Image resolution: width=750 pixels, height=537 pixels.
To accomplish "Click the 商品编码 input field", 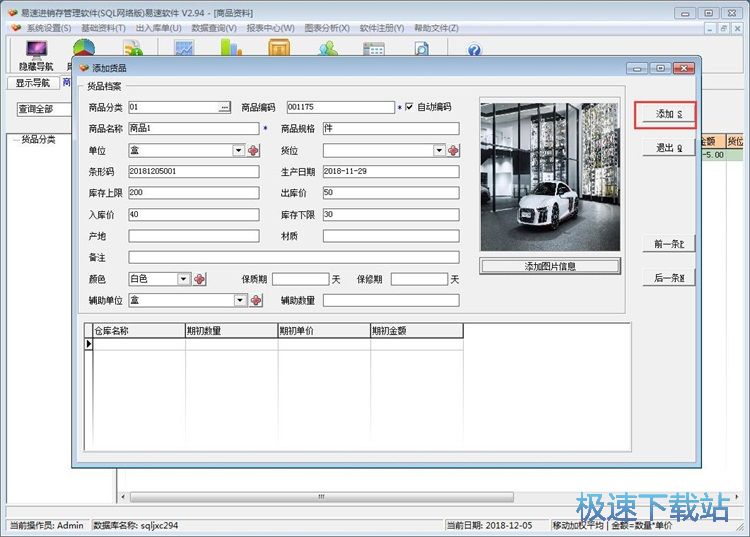I will click(x=341, y=107).
